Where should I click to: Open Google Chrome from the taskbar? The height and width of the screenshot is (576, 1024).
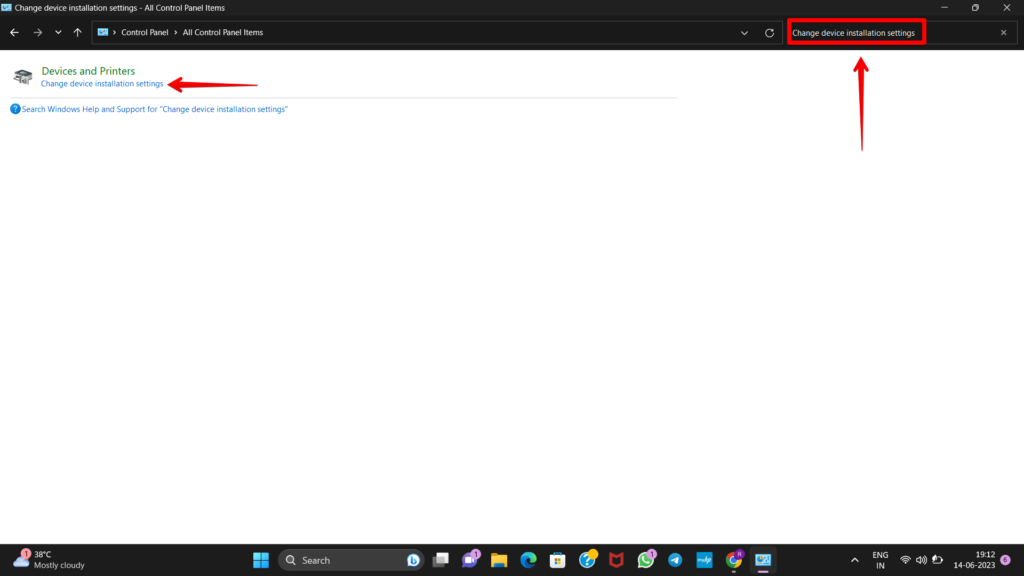pos(734,560)
